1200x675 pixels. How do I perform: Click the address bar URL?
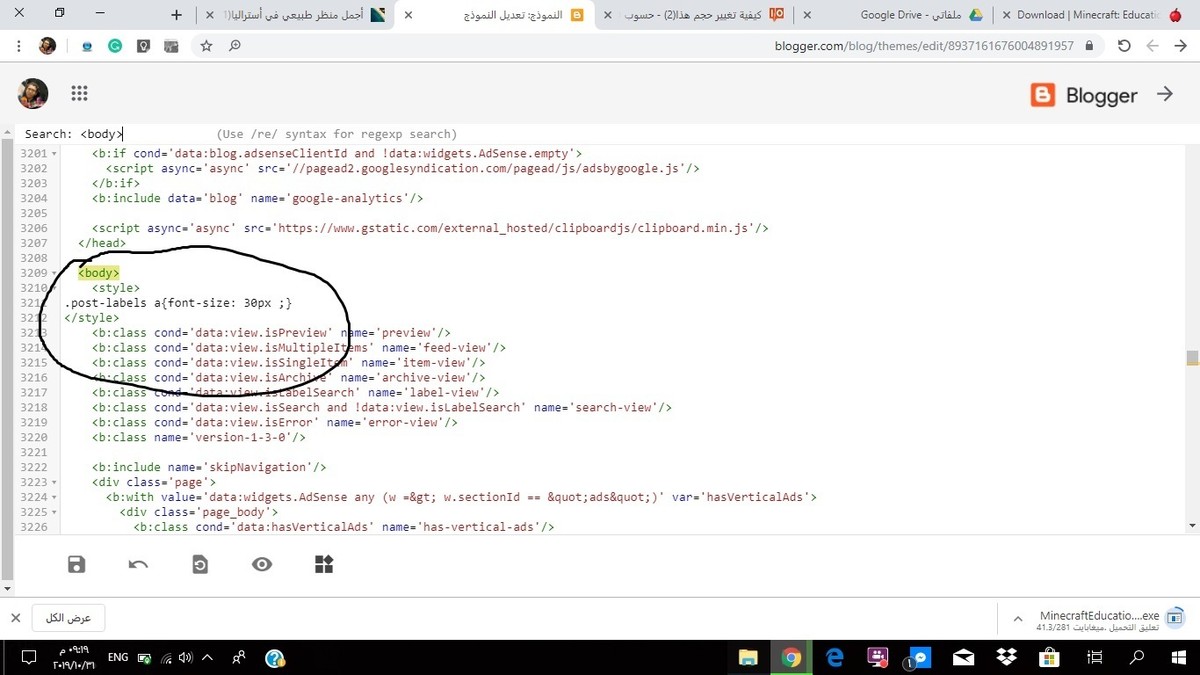924,46
